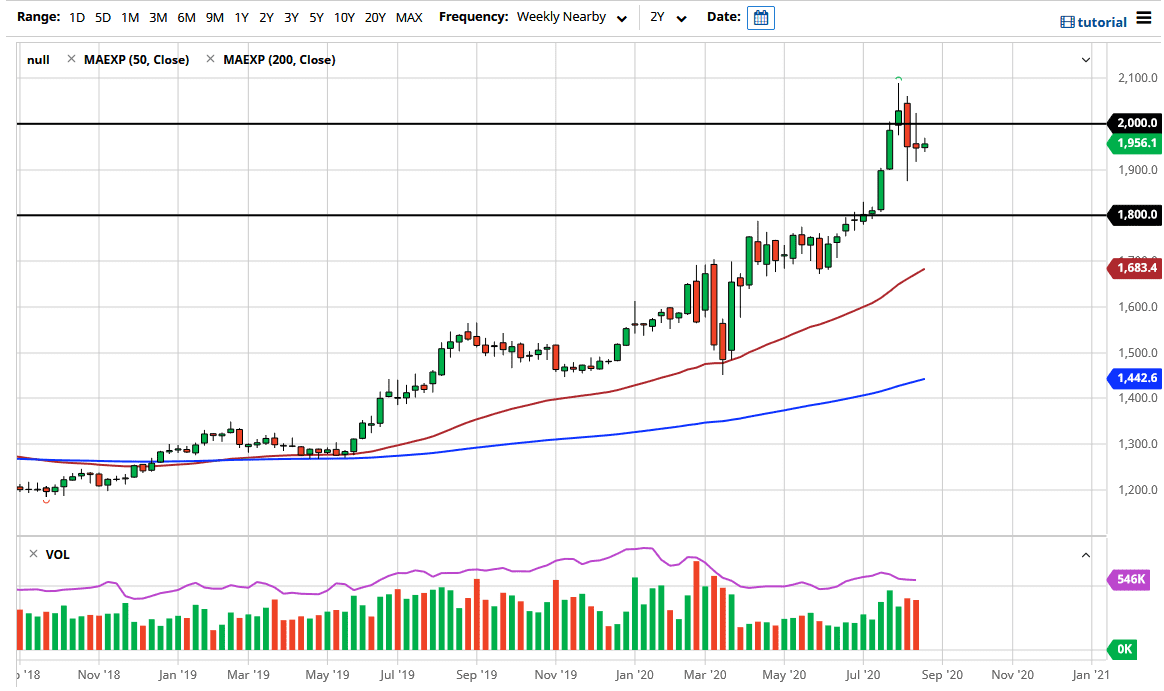This screenshot has width=1164, height=691.
Task: Expand the 2Y period dropdown
Action: click(668, 18)
